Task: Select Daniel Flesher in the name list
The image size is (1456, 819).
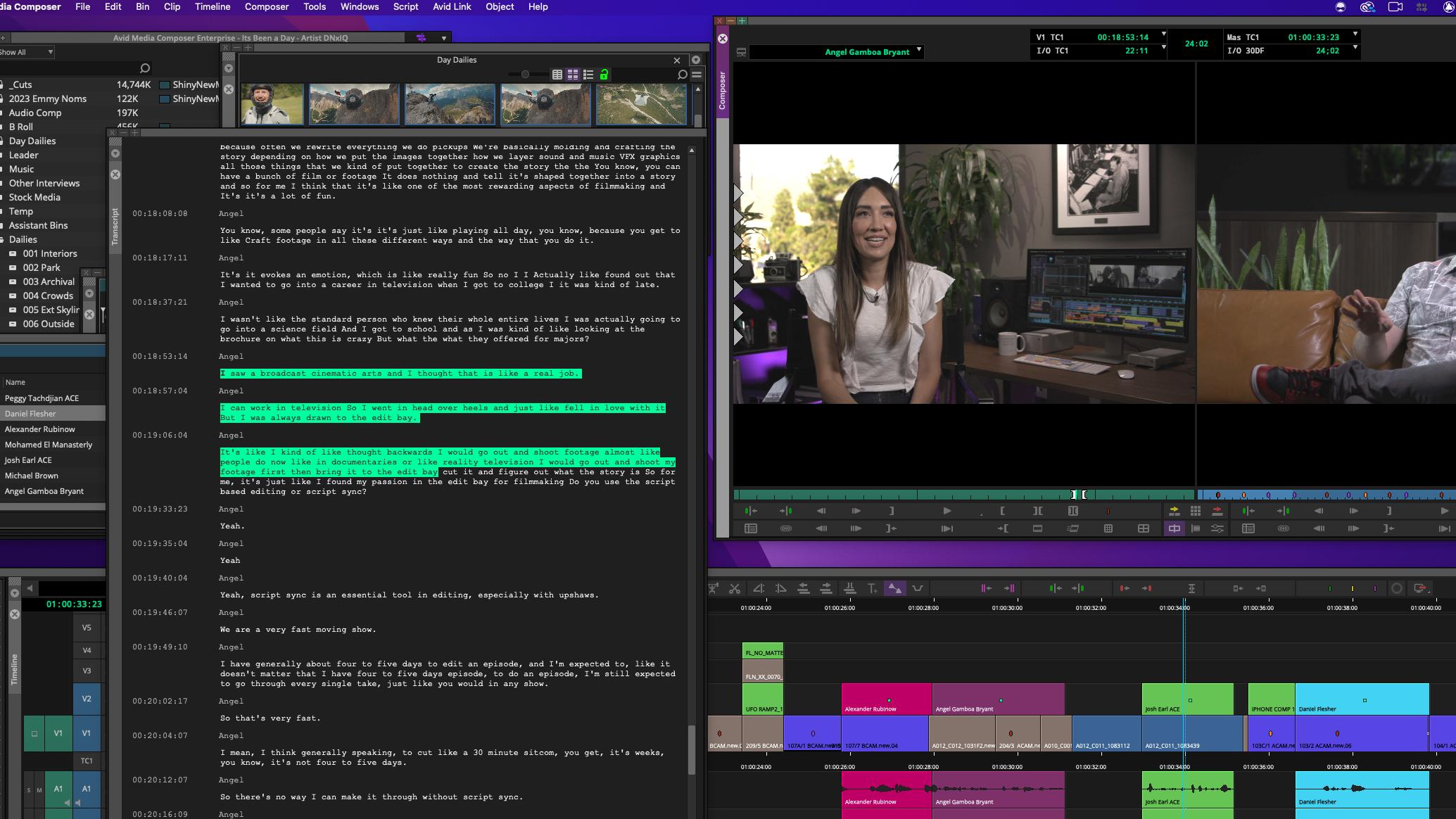Action: (30, 414)
